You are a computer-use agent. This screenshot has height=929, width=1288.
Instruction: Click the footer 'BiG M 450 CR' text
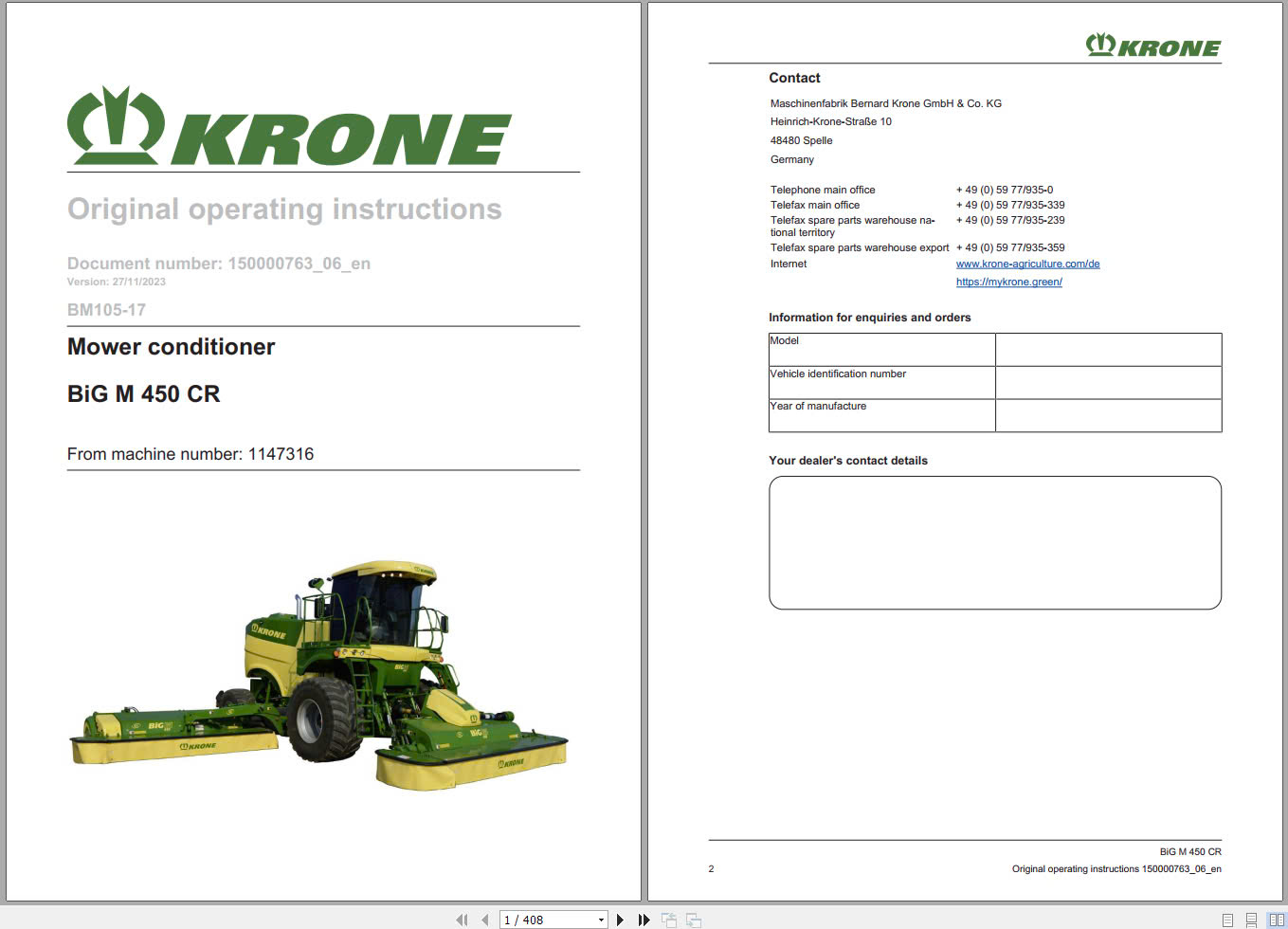coord(1190,851)
